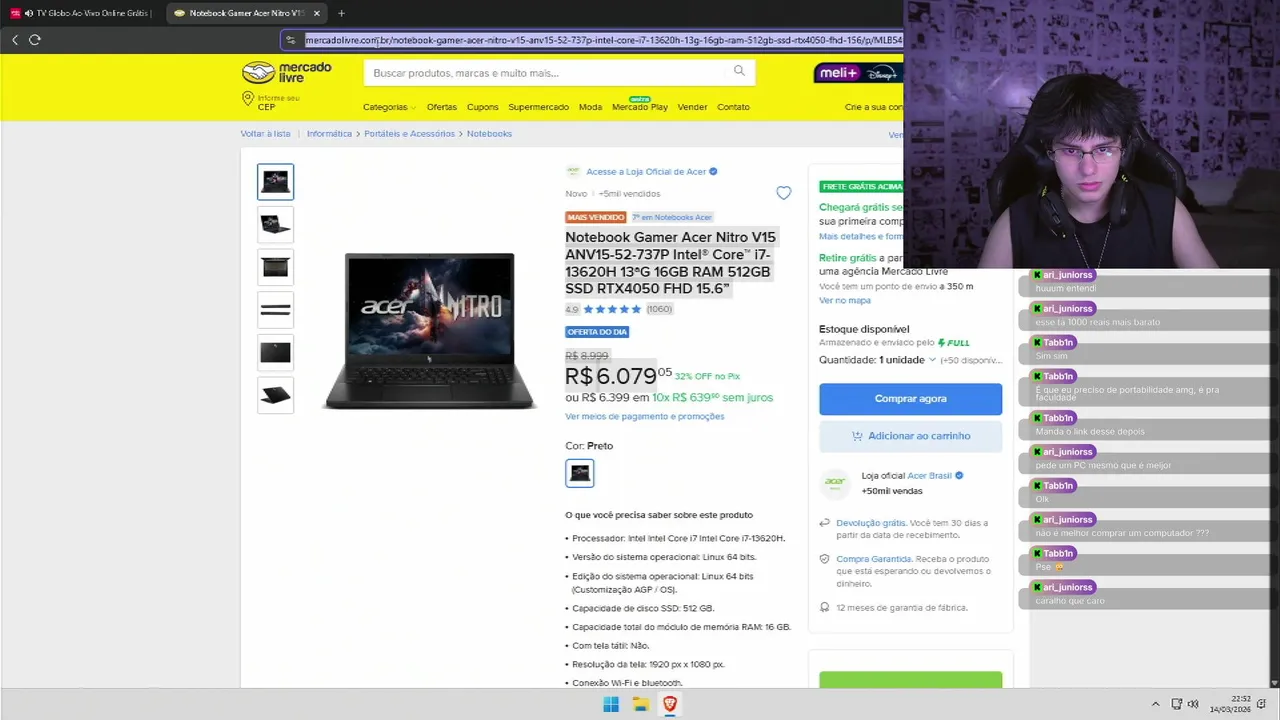The width and height of the screenshot is (1280, 720).
Task: Click Compra Garantida link
Action: click(873, 559)
